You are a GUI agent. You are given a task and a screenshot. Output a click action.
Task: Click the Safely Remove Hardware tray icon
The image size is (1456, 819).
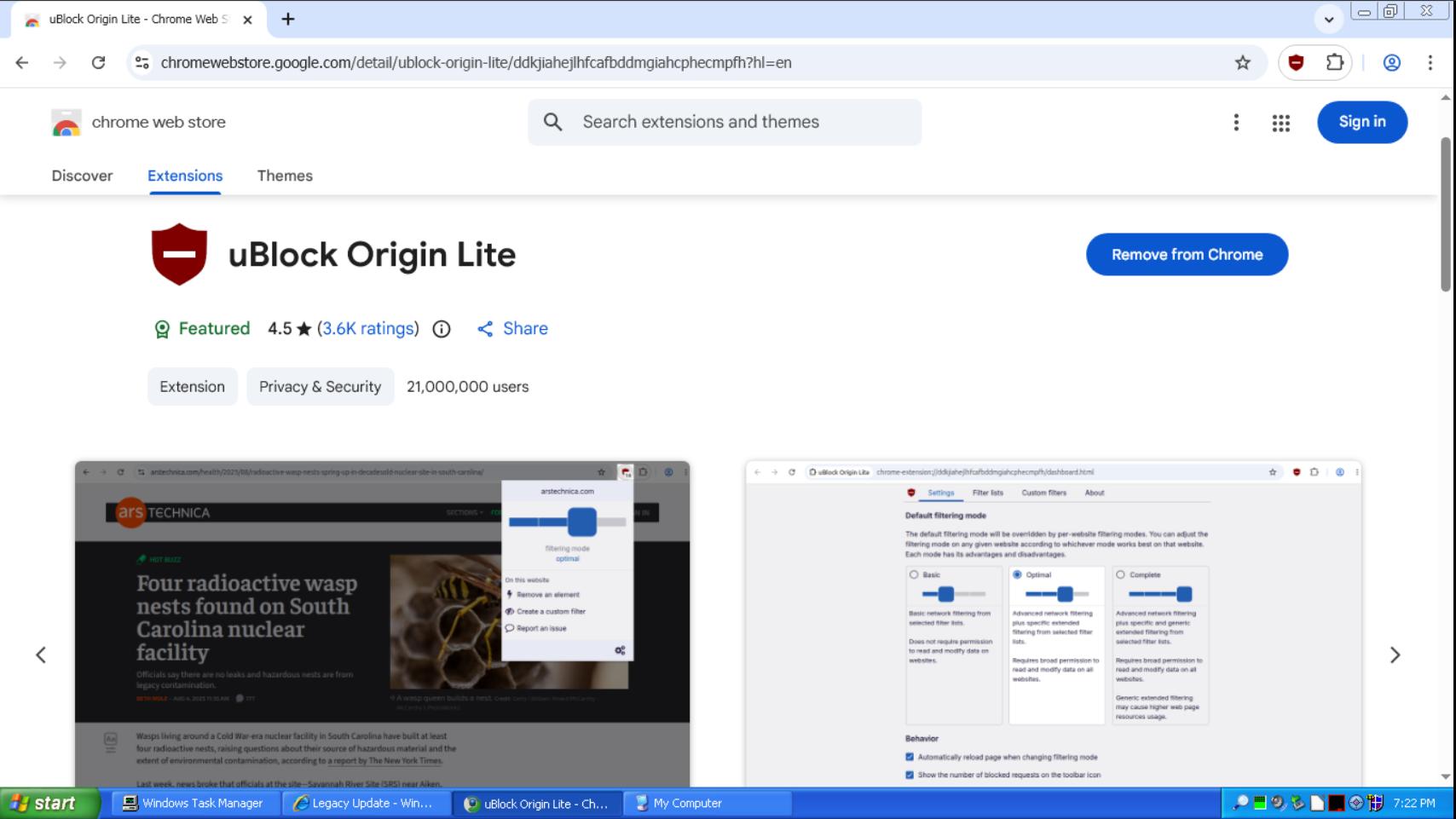coord(1297,803)
